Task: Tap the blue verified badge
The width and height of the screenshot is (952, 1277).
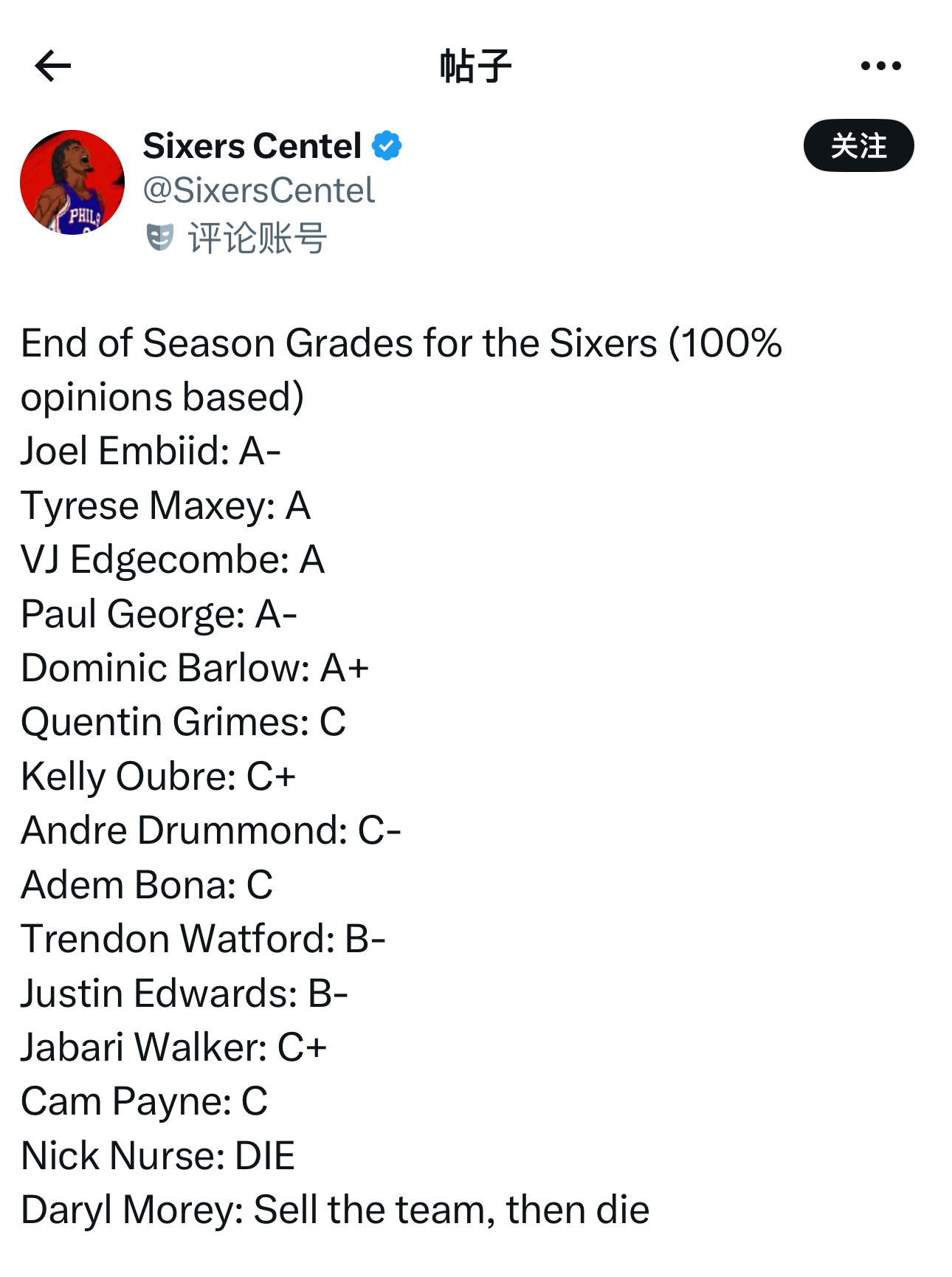Action: tap(387, 145)
